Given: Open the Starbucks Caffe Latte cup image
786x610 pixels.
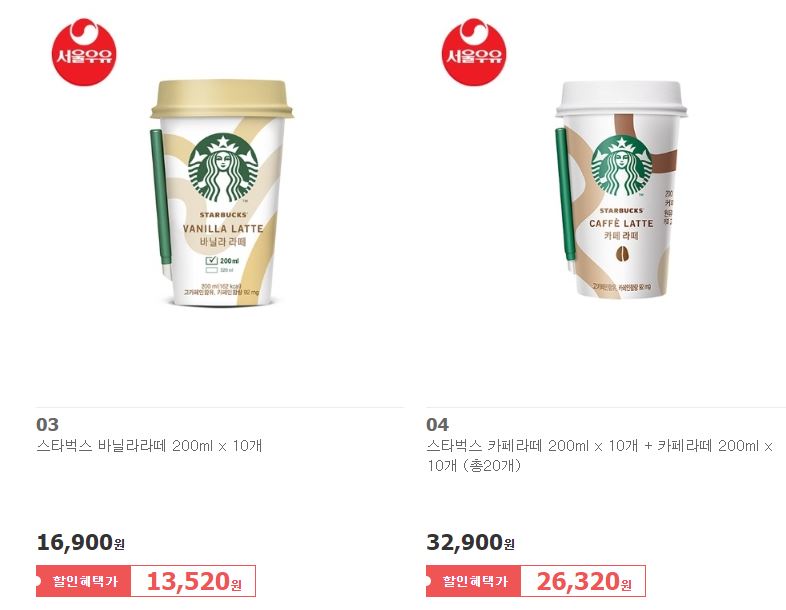Looking at the screenshot, I should click(x=621, y=189).
